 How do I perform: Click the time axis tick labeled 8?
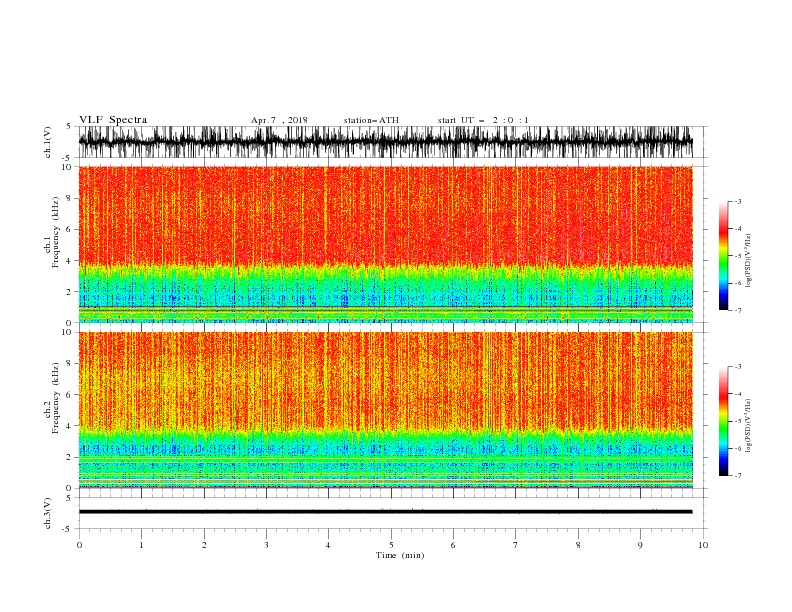[x=578, y=545]
